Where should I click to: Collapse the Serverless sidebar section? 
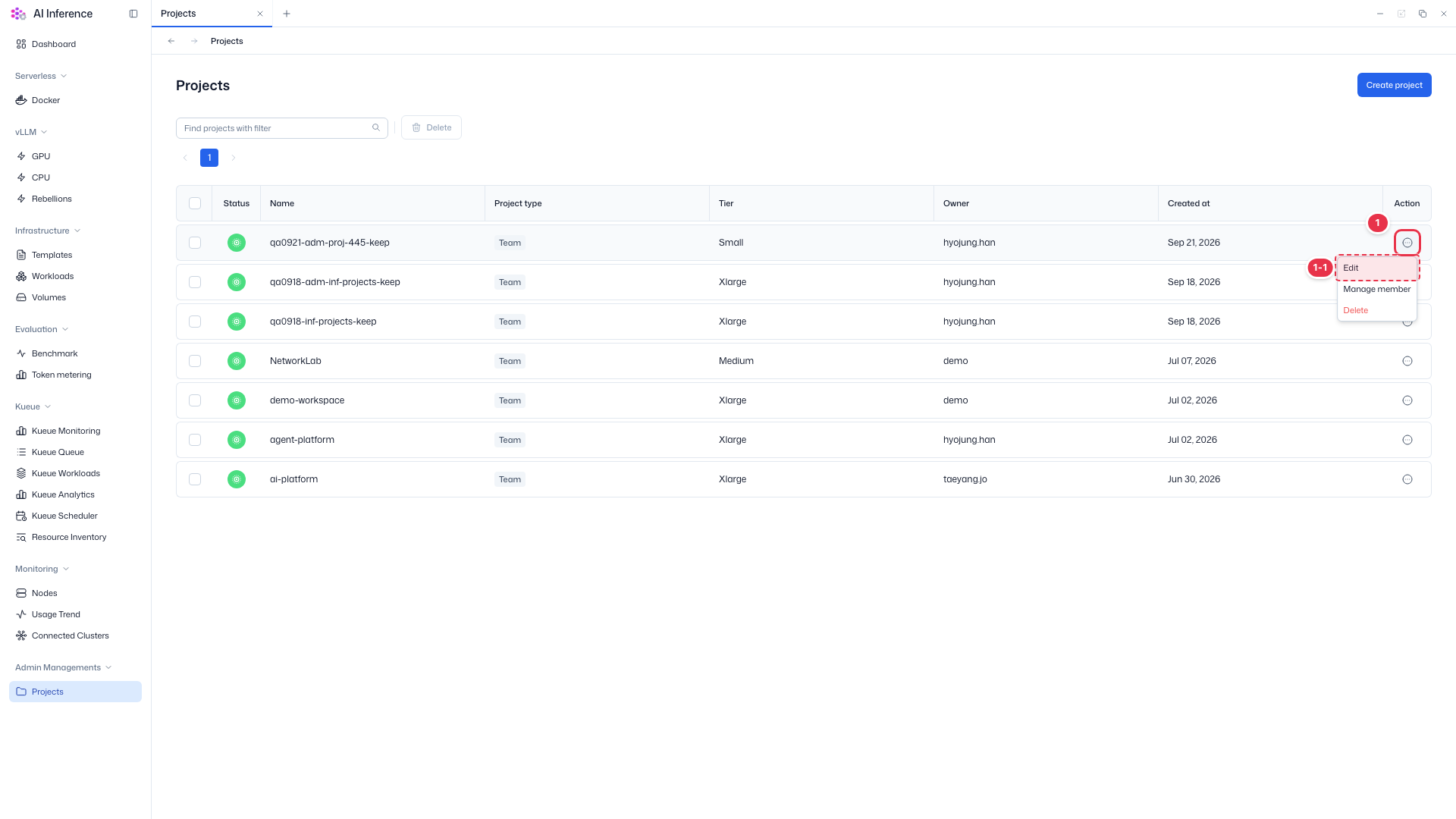[x=41, y=76]
